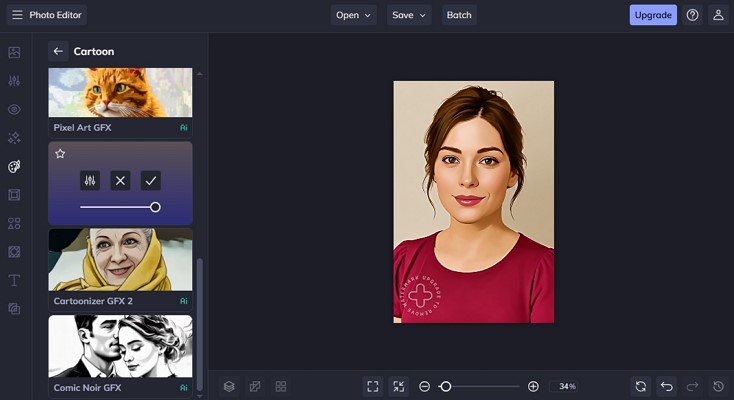
Task: Open the user account icon
Action: [x=718, y=15]
